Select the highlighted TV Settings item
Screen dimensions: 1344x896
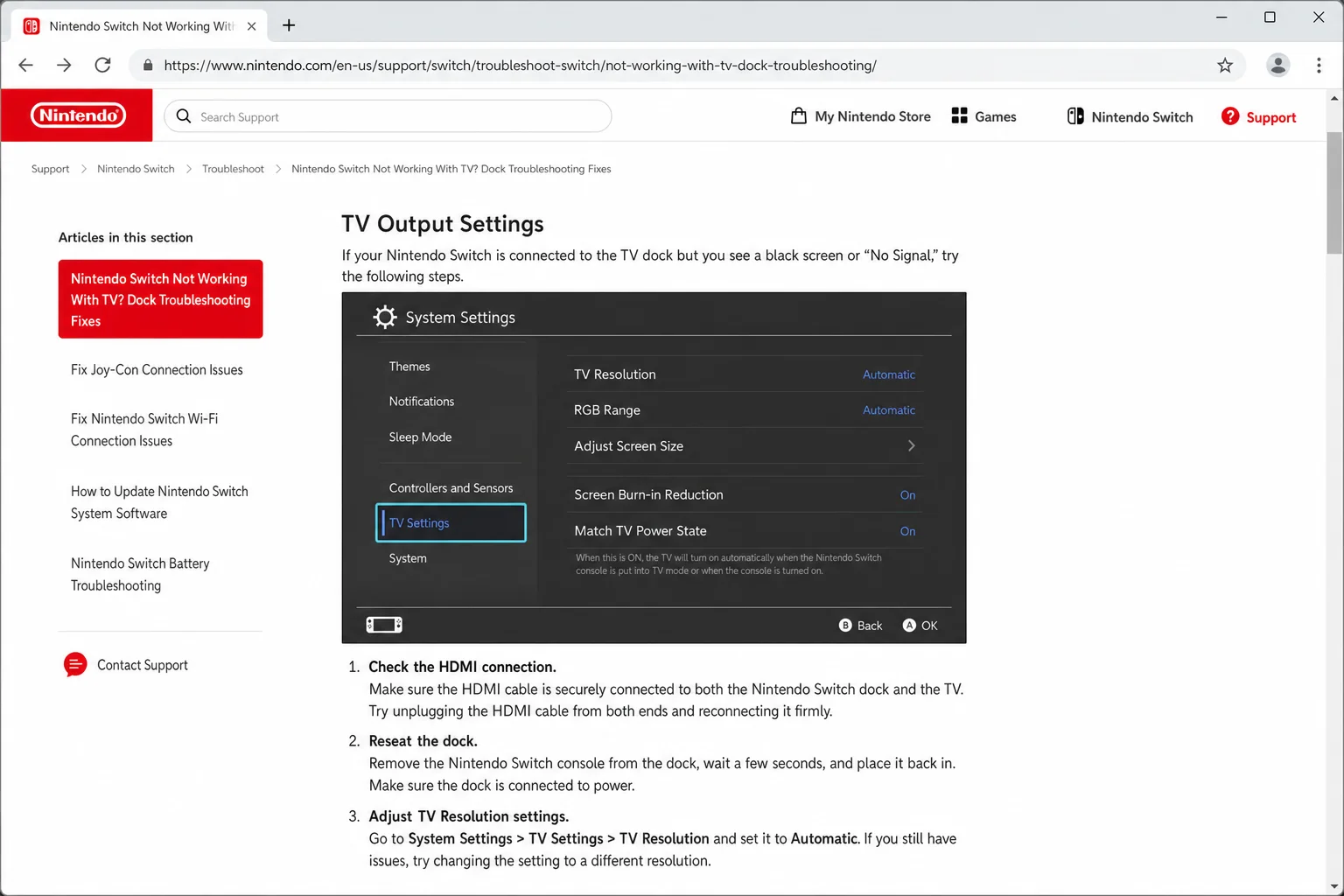click(x=451, y=522)
